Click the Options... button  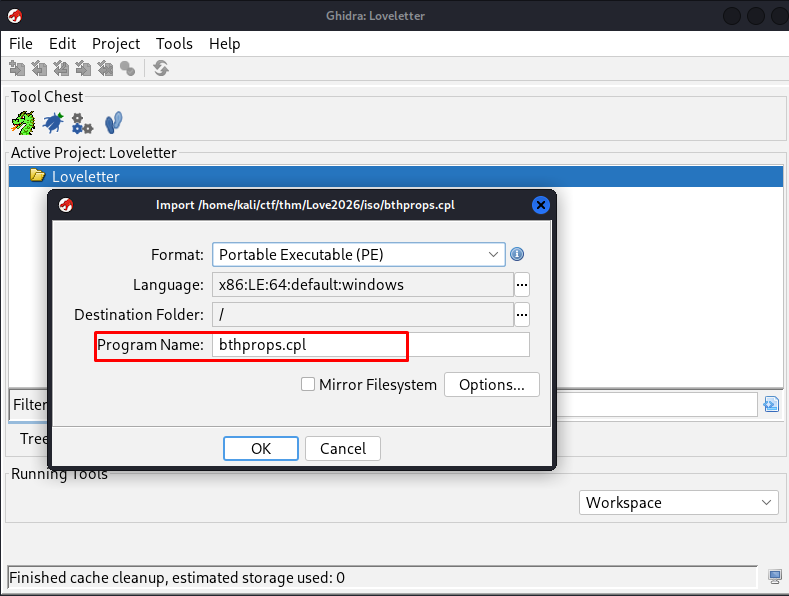(492, 385)
